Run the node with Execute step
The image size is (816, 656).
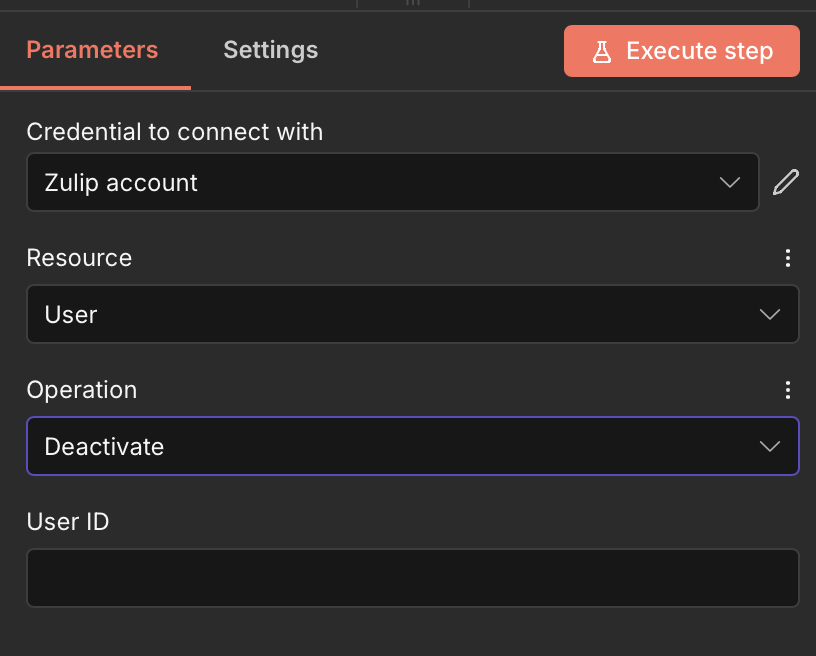click(682, 51)
